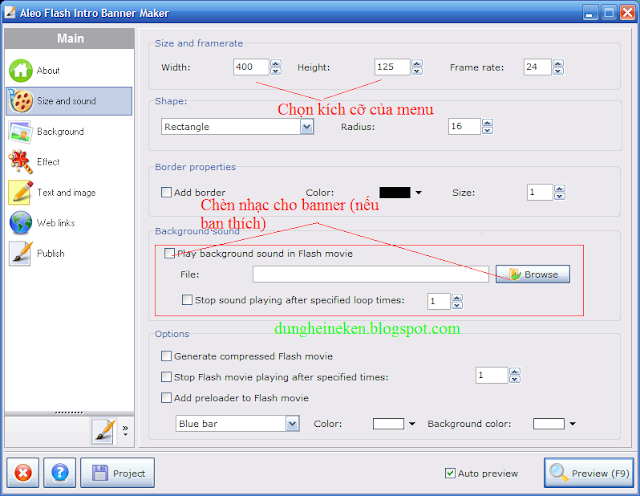Open the border Color dropdown arrow
Screen dimensions: 640x496
tap(418, 193)
